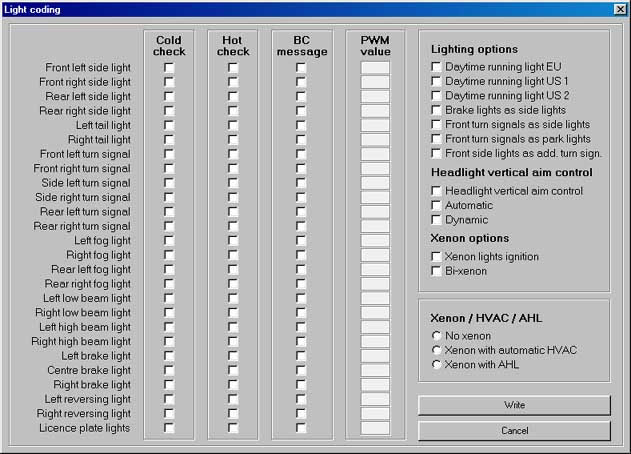Toggle Hot check for Right fog light

point(233,255)
